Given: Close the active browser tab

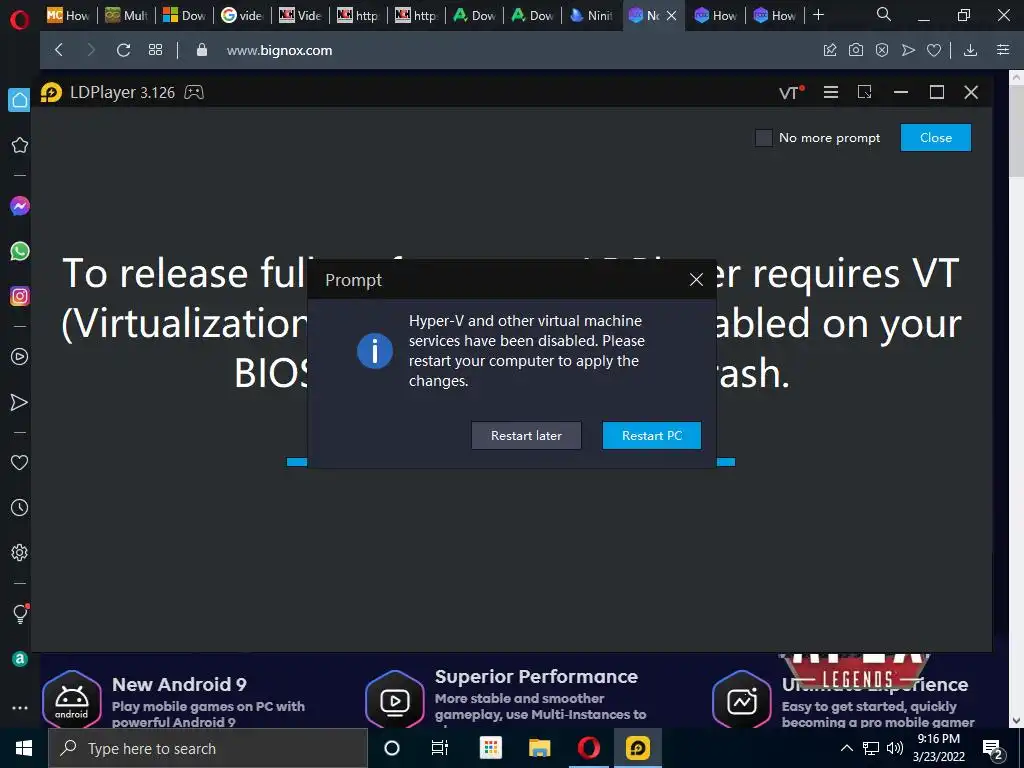Looking at the screenshot, I should coord(671,16).
